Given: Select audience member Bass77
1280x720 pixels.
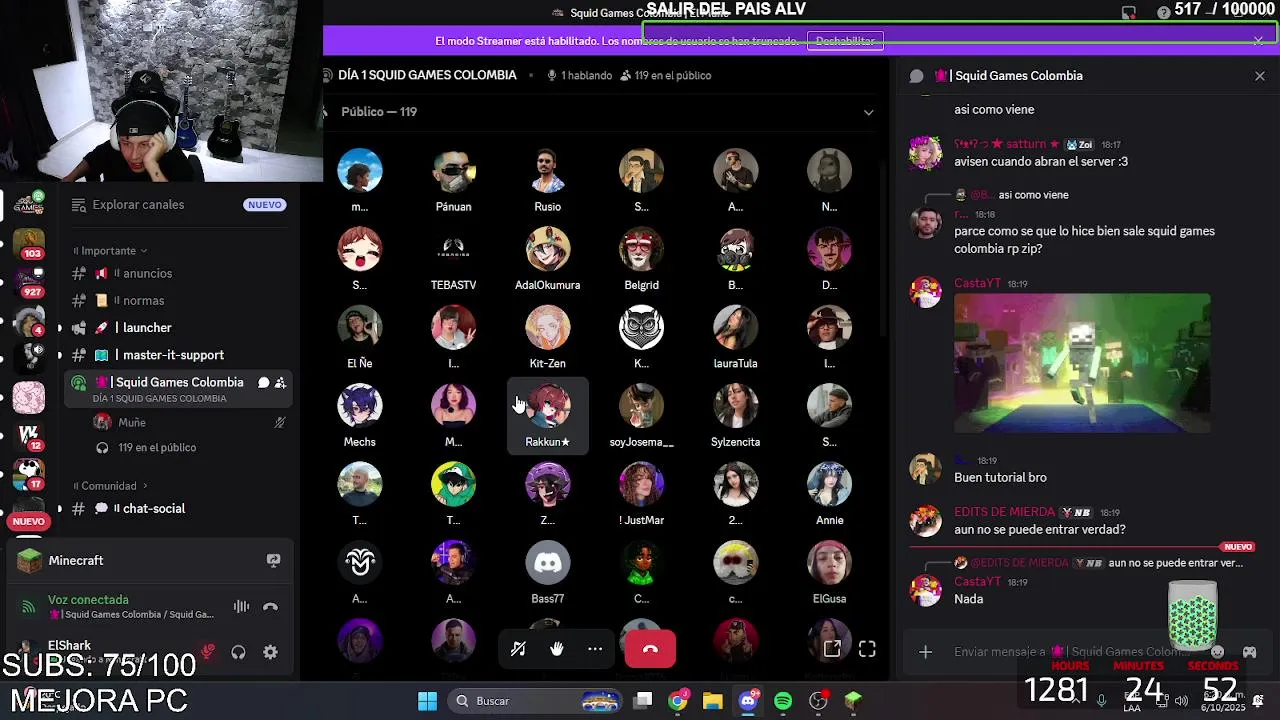Looking at the screenshot, I should coord(547,572).
